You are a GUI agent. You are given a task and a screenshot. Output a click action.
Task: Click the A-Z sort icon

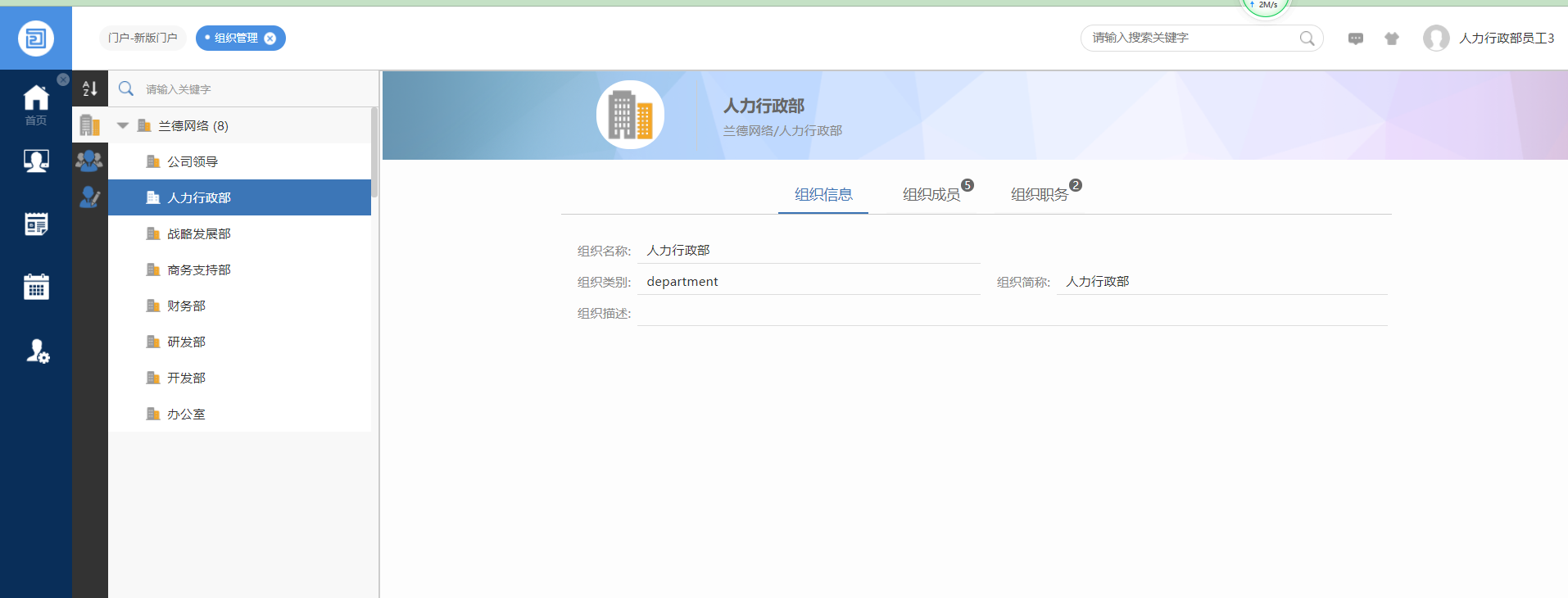coord(90,88)
